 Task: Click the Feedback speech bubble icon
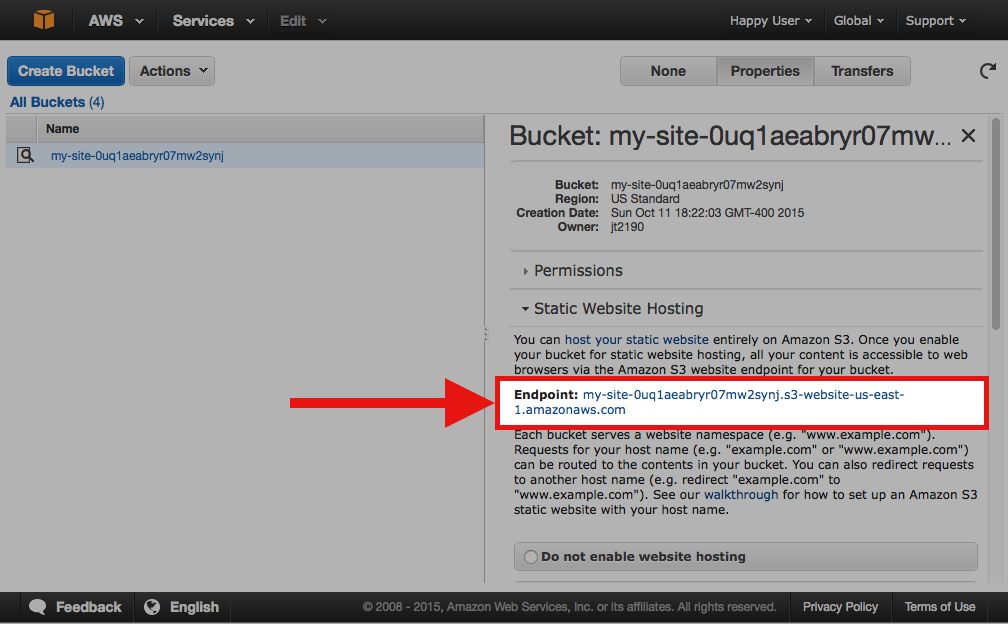(x=37, y=607)
